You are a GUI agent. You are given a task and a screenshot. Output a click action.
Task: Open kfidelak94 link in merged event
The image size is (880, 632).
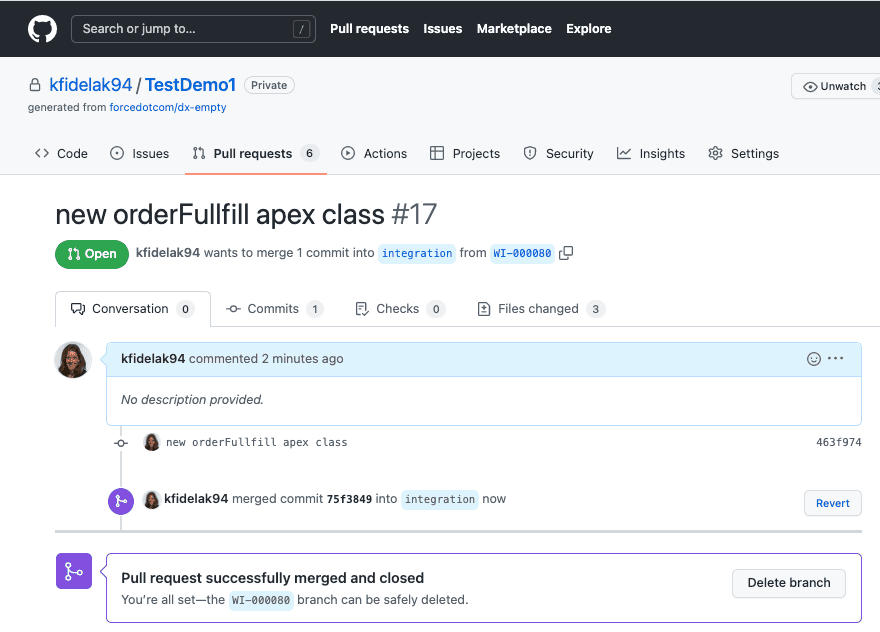196,499
